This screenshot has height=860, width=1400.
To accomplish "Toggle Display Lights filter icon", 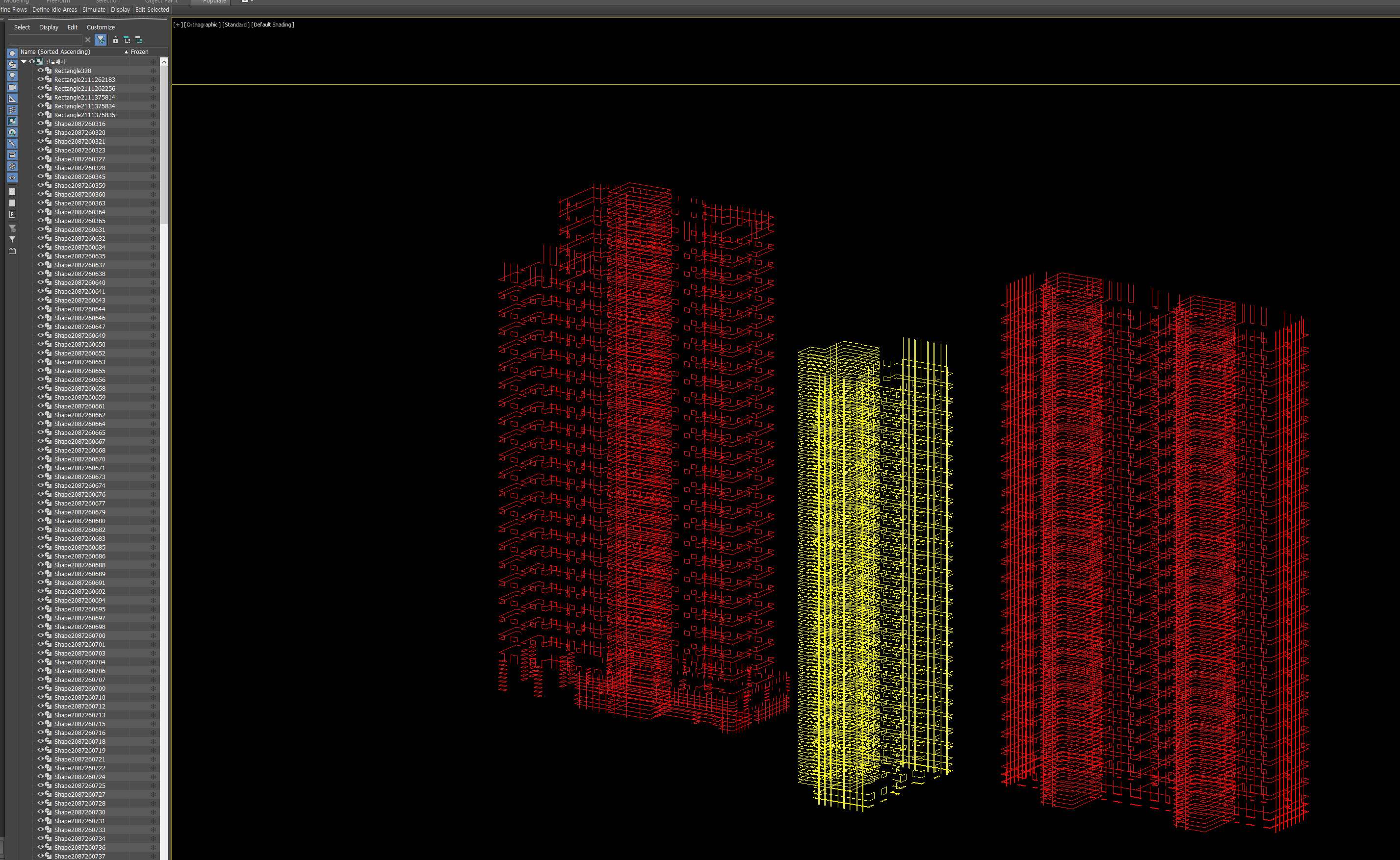I will (x=12, y=76).
